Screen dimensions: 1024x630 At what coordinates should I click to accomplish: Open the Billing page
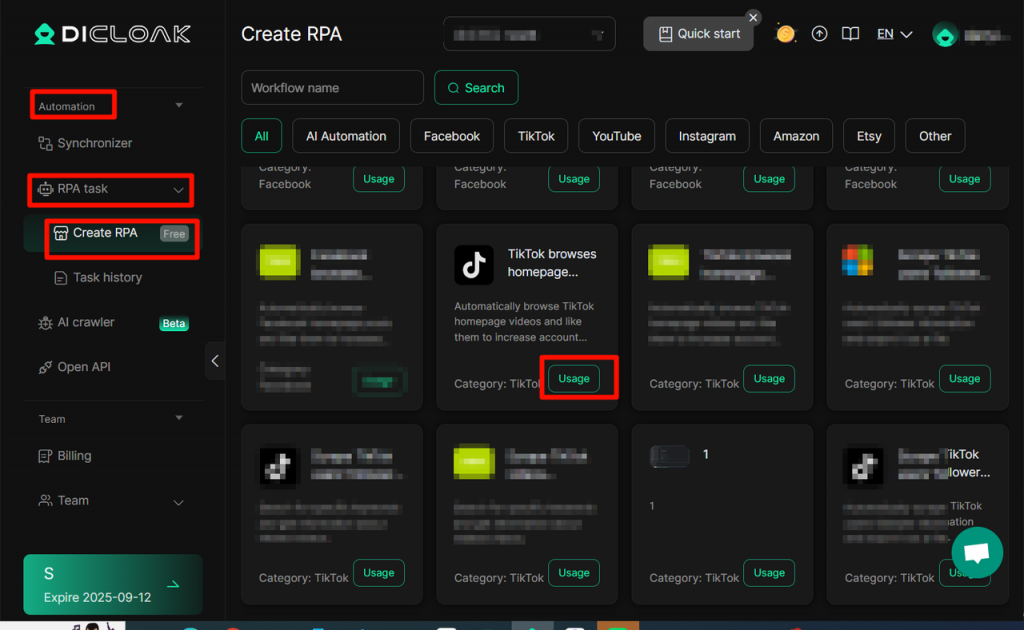[65, 456]
